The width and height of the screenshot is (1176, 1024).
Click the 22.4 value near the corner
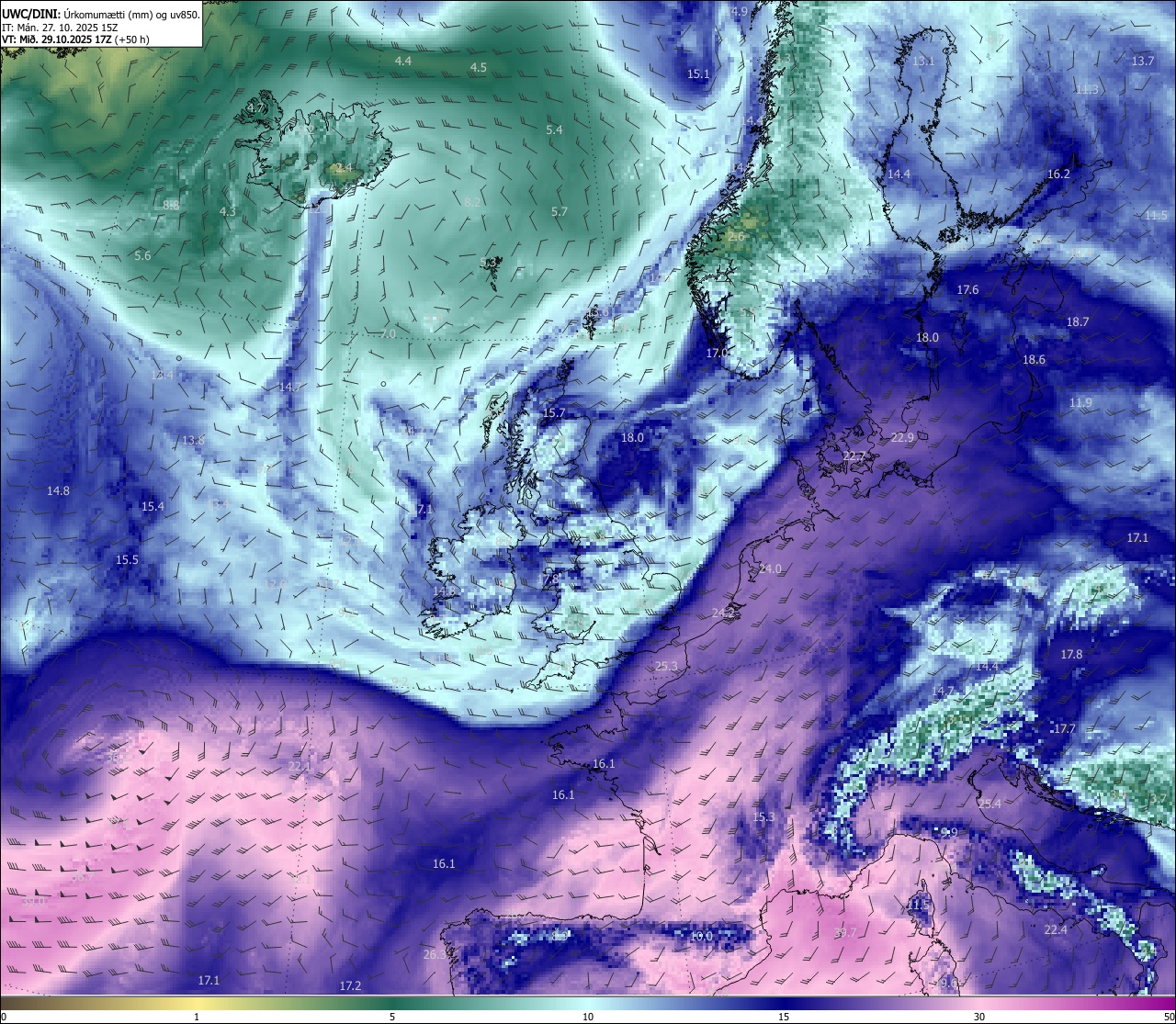point(1056,930)
